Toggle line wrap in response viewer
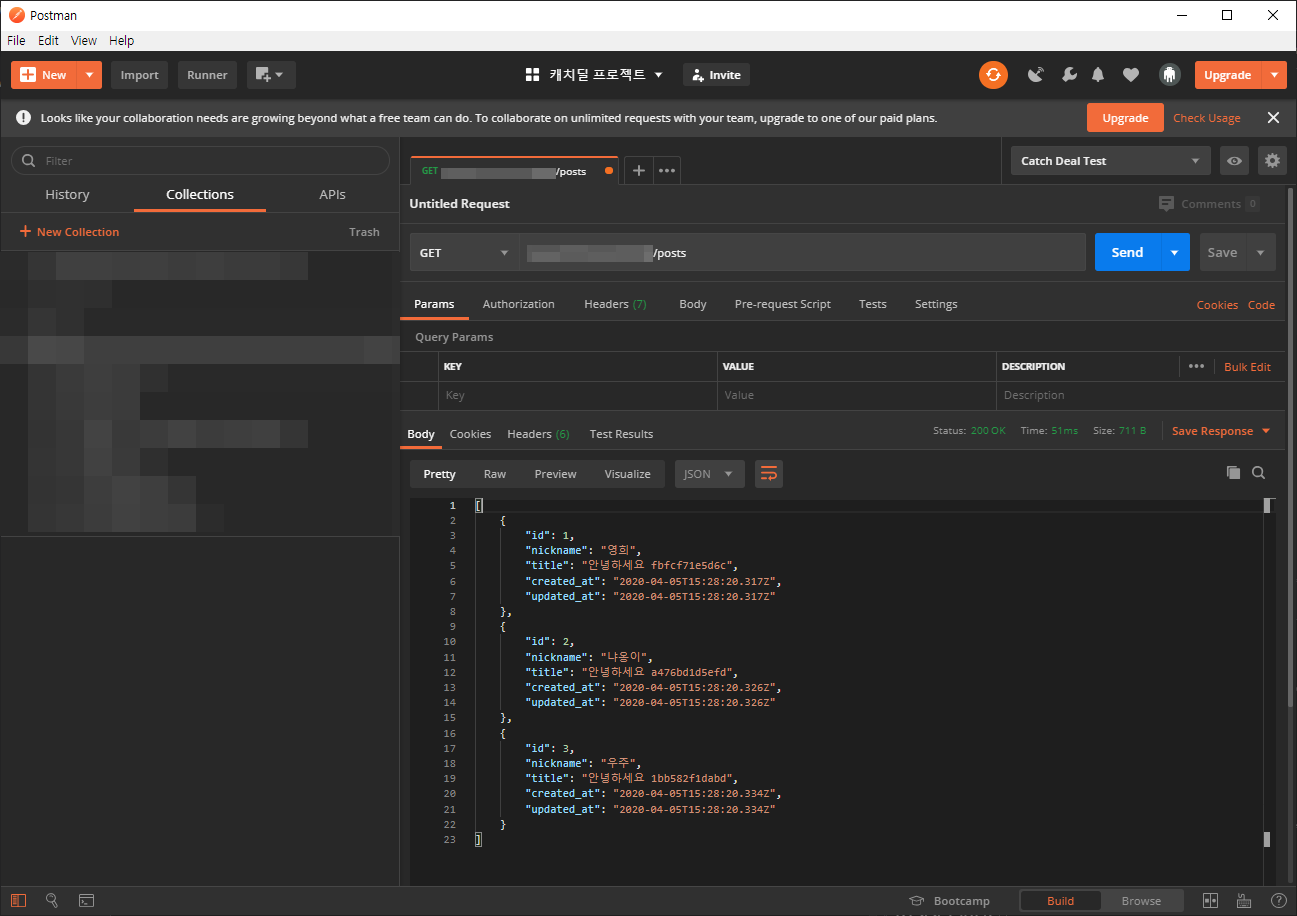This screenshot has height=916, width=1297. pos(769,474)
